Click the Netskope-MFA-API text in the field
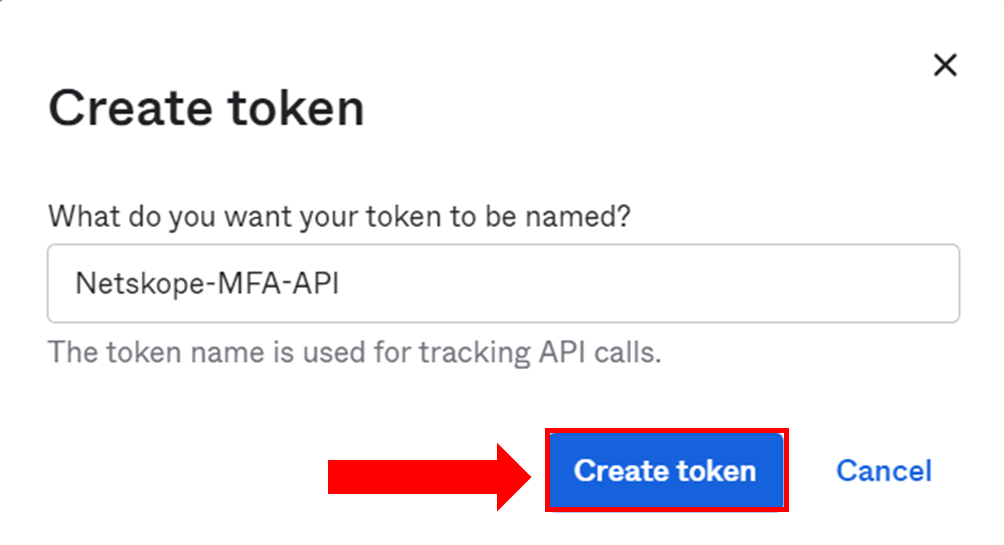1004x545 pixels. click(207, 284)
